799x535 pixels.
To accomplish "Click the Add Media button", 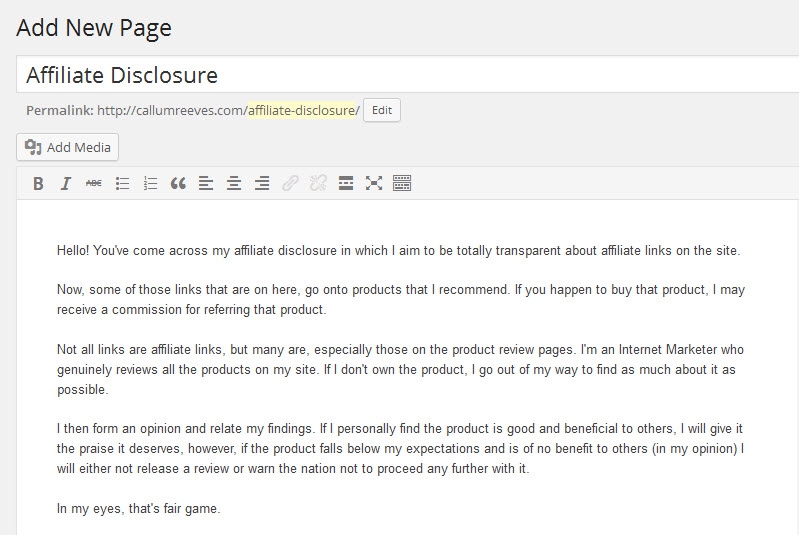I will (x=68, y=147).
